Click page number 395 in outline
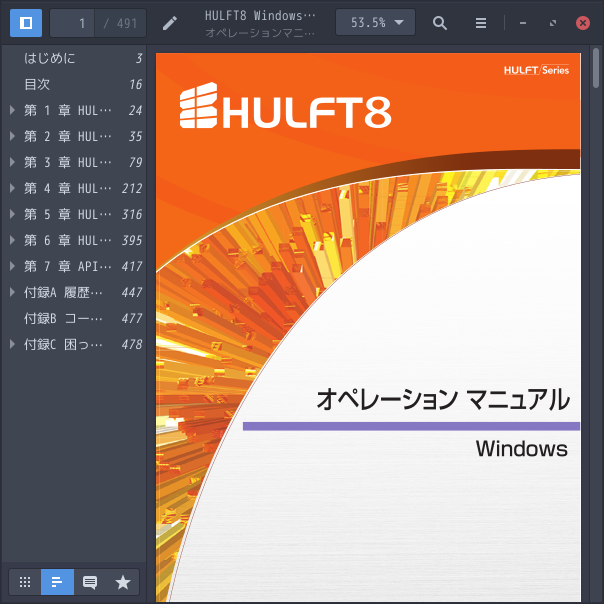The width and height of the screenshot is (604, 604). 132,240
